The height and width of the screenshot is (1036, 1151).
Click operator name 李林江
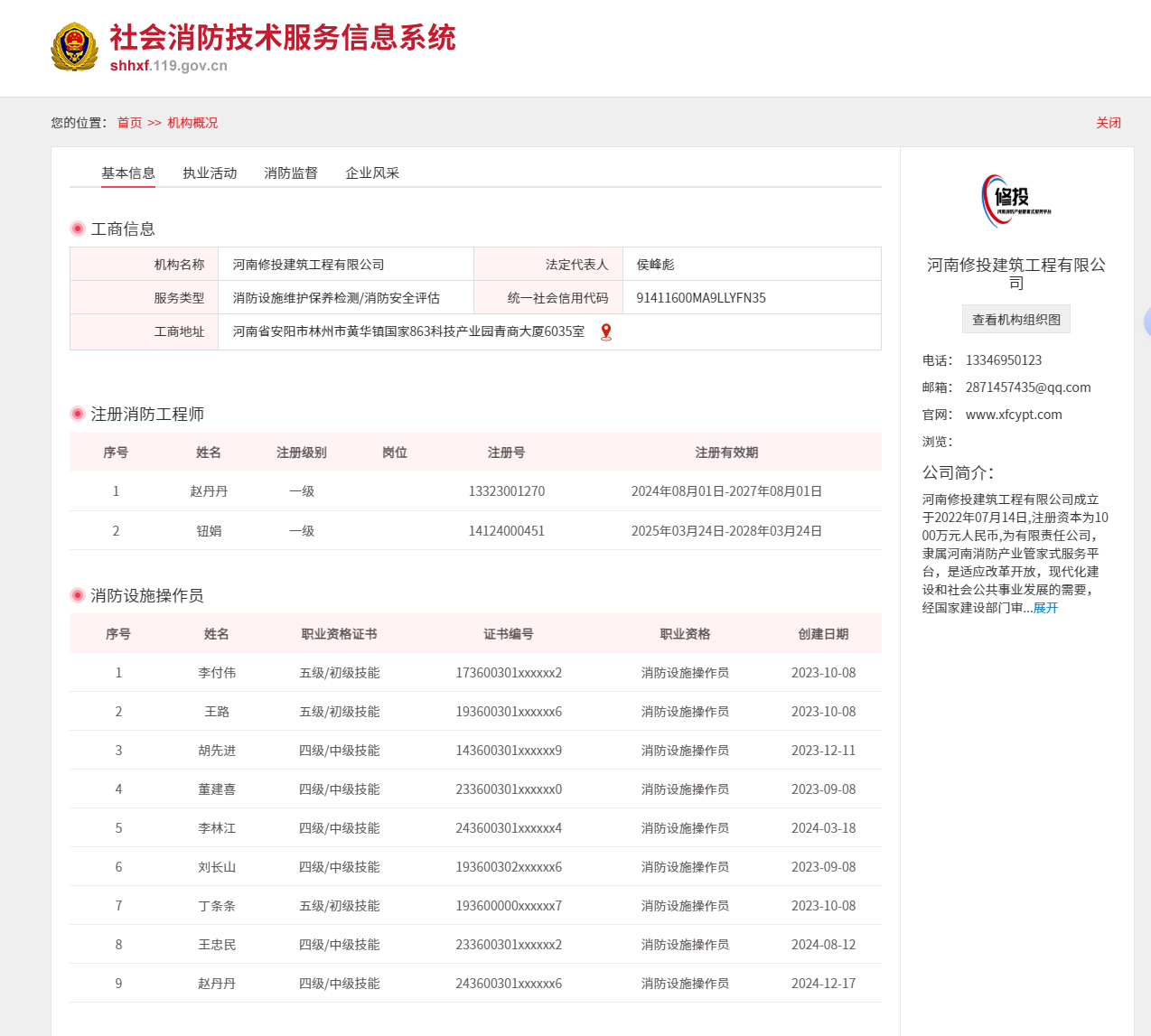217,828
